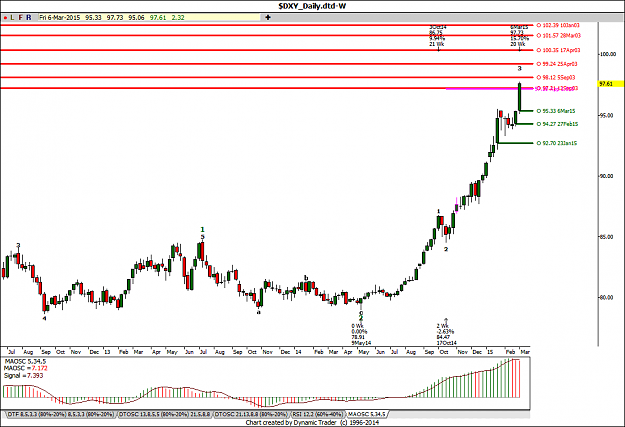This screenshot has height=427, width=625.
Task: Click the green wave label 1 near Jul high
Action: (x=202, y=229)
